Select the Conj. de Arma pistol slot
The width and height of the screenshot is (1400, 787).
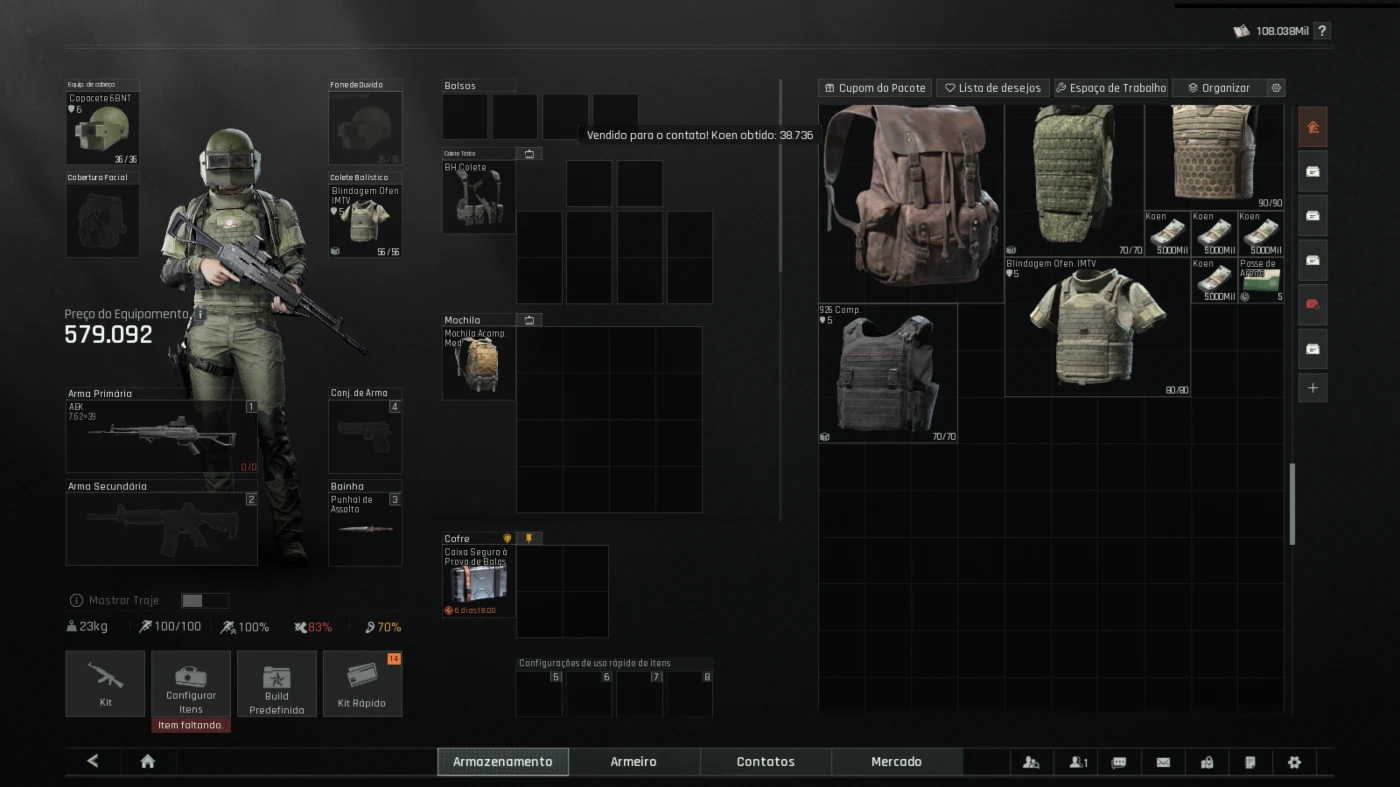click(365, 437)
